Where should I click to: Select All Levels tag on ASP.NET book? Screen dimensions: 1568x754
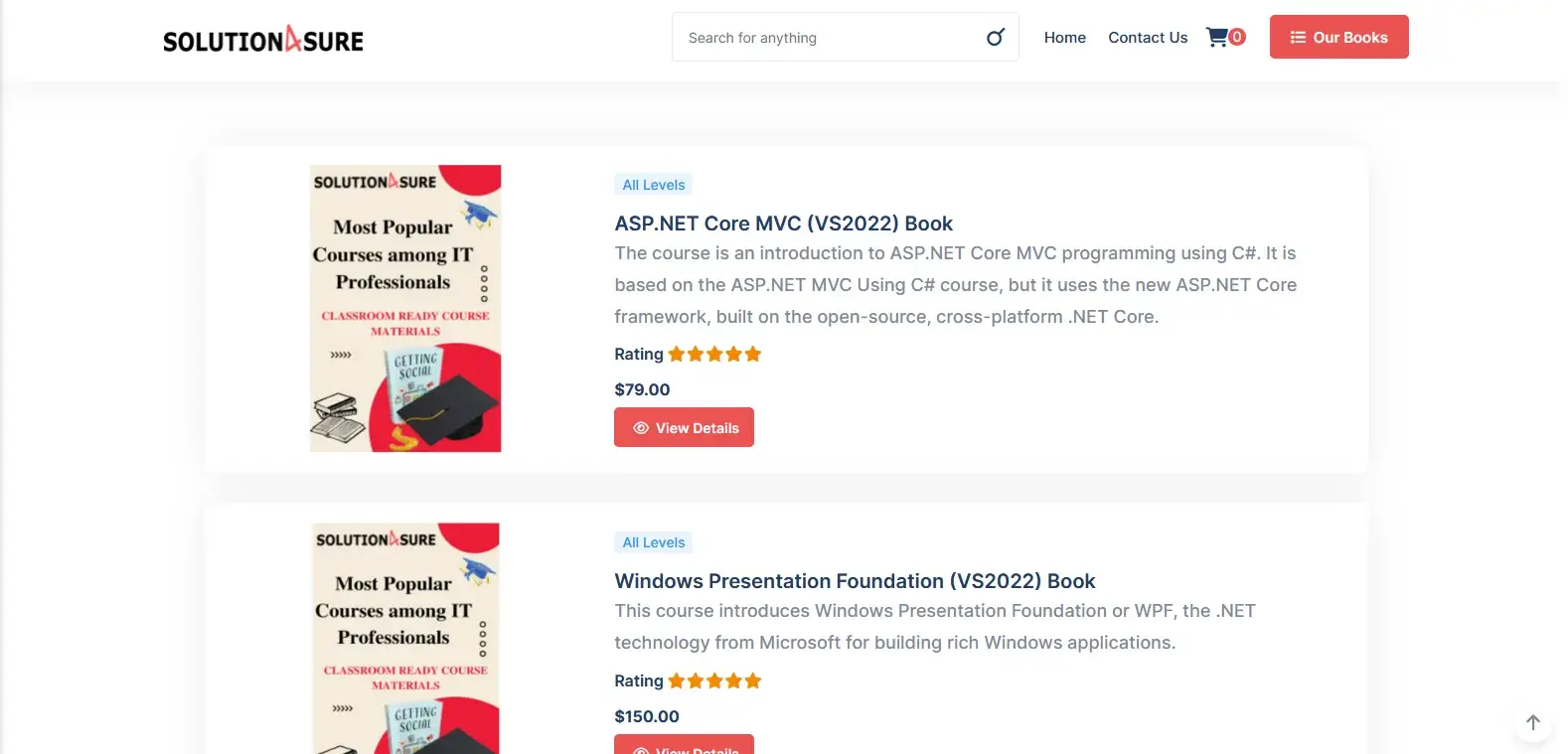coord(653,185)
